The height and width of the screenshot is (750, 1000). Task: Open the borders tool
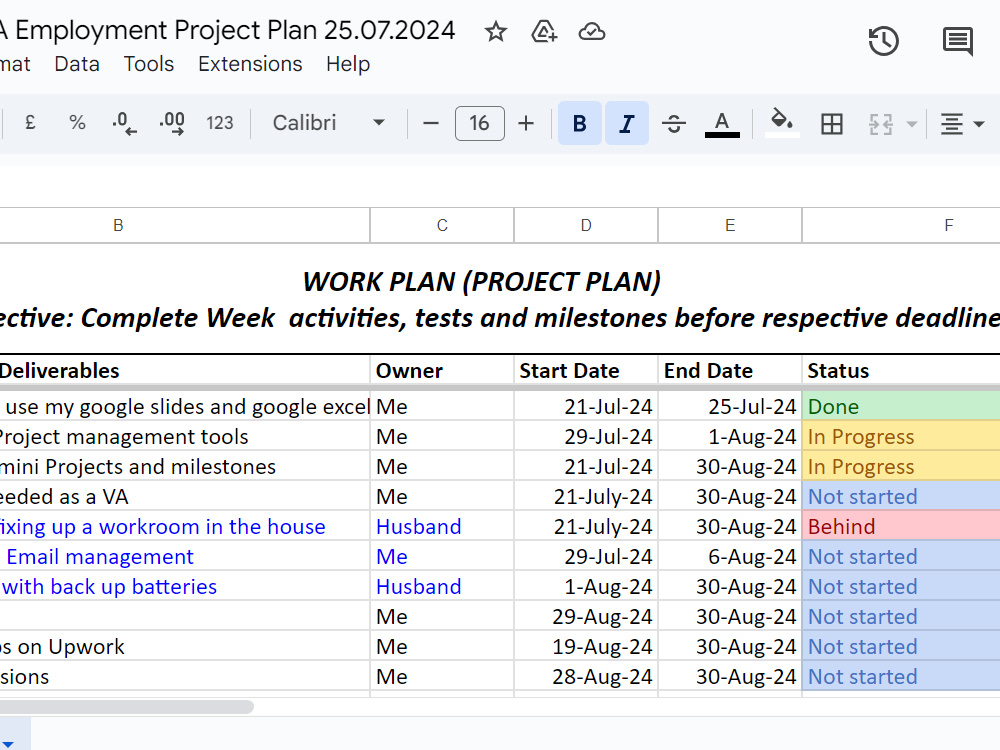pos(832,124)
